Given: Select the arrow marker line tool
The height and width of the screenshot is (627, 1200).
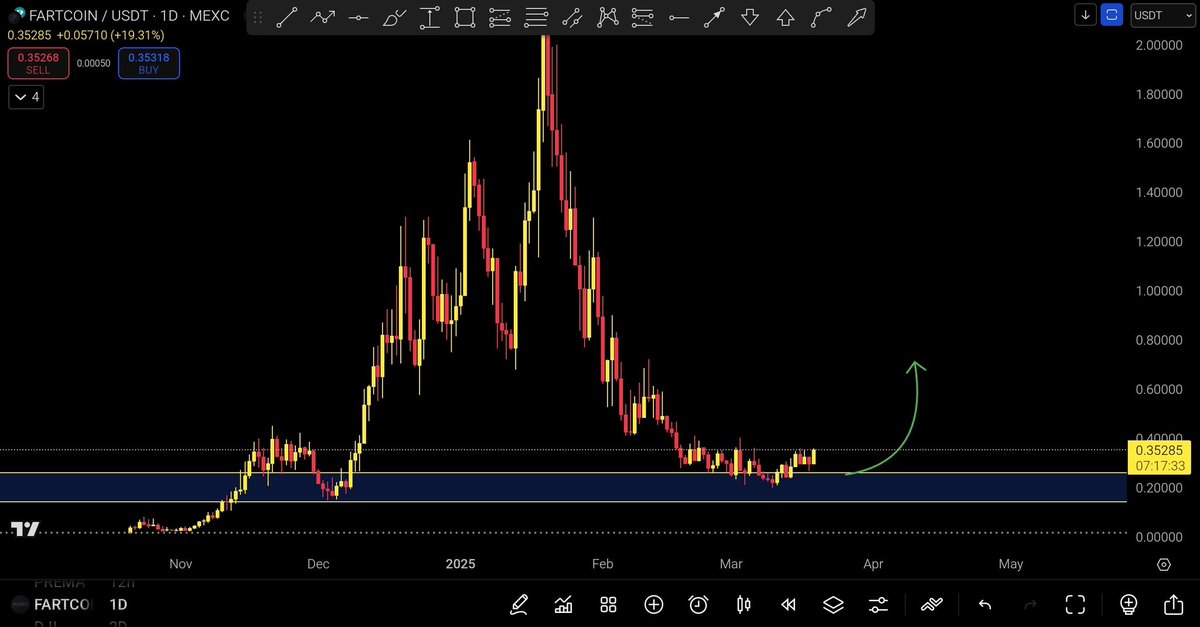Looking at the screenshot, I should coord(714,17).
